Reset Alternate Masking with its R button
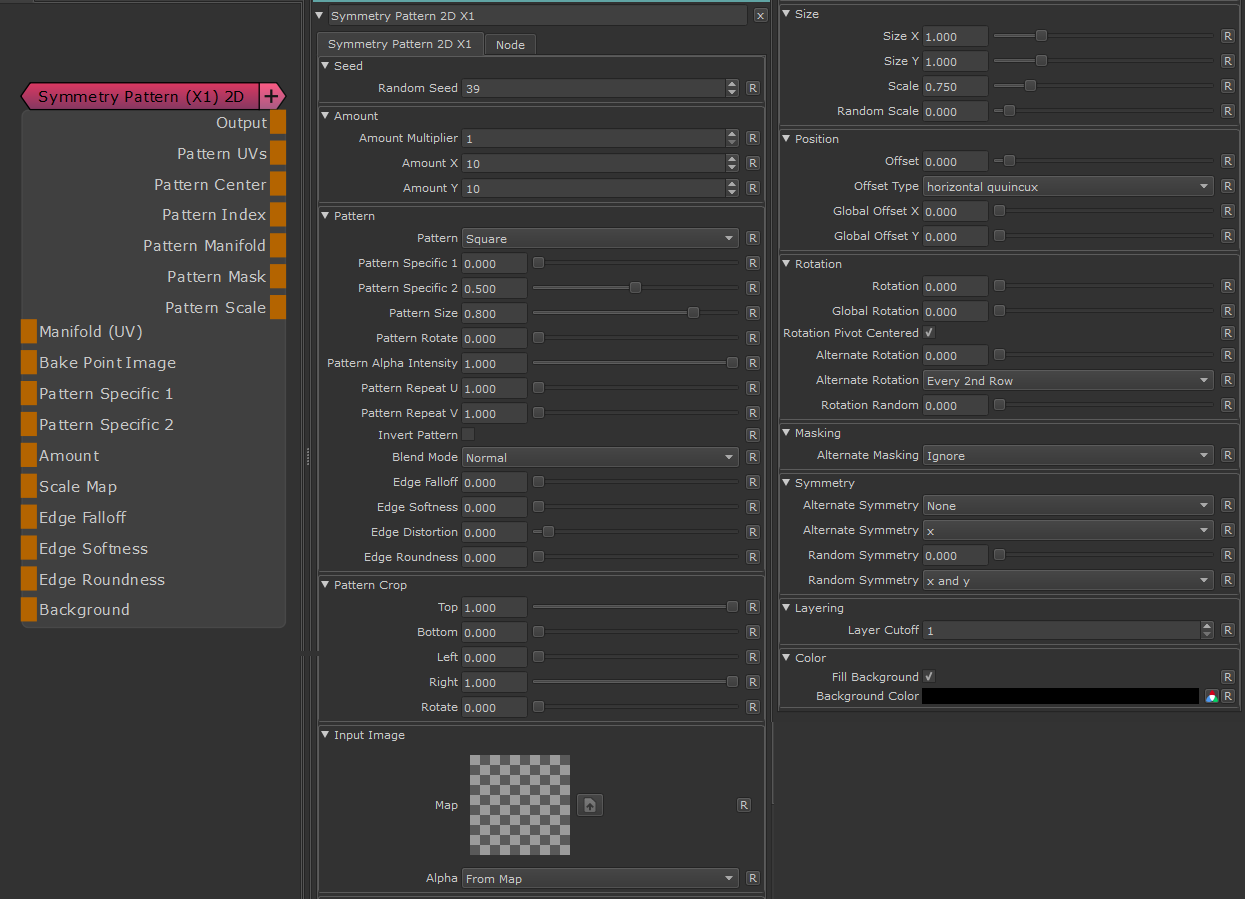The image size is (1245, 899). 1227,455
